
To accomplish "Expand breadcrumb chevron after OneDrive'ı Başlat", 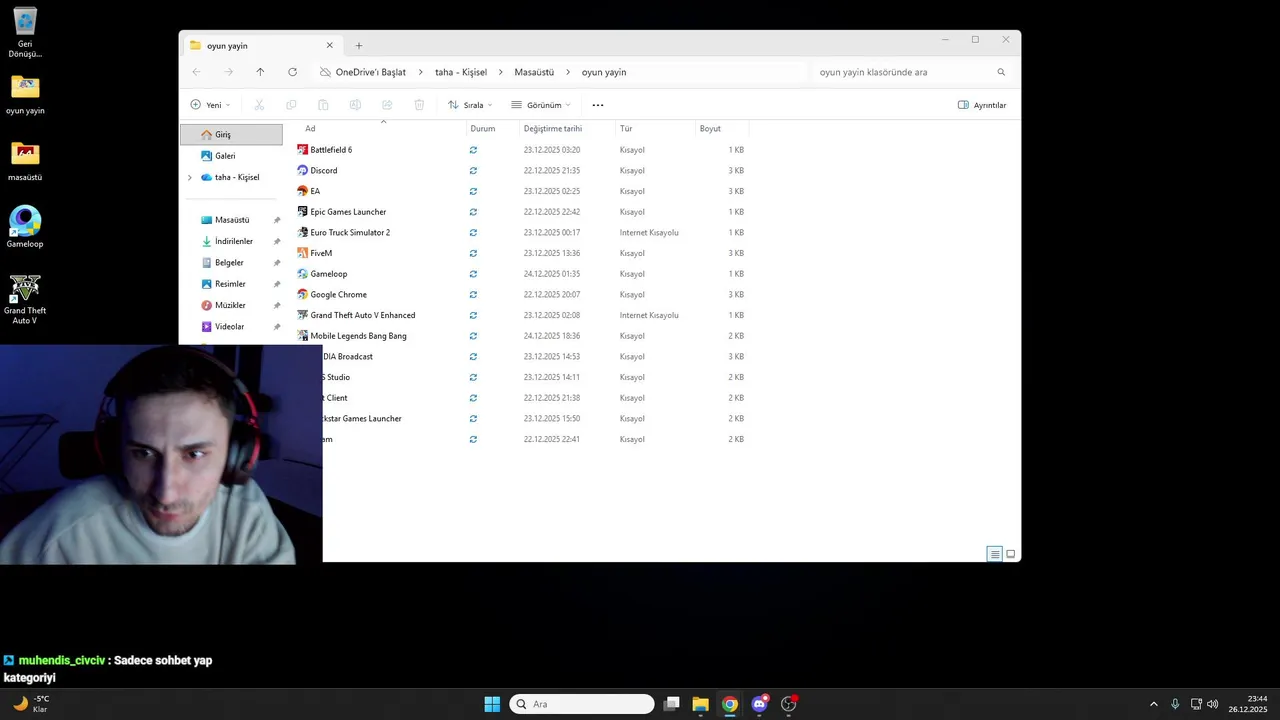I will [x=421, y=72].
